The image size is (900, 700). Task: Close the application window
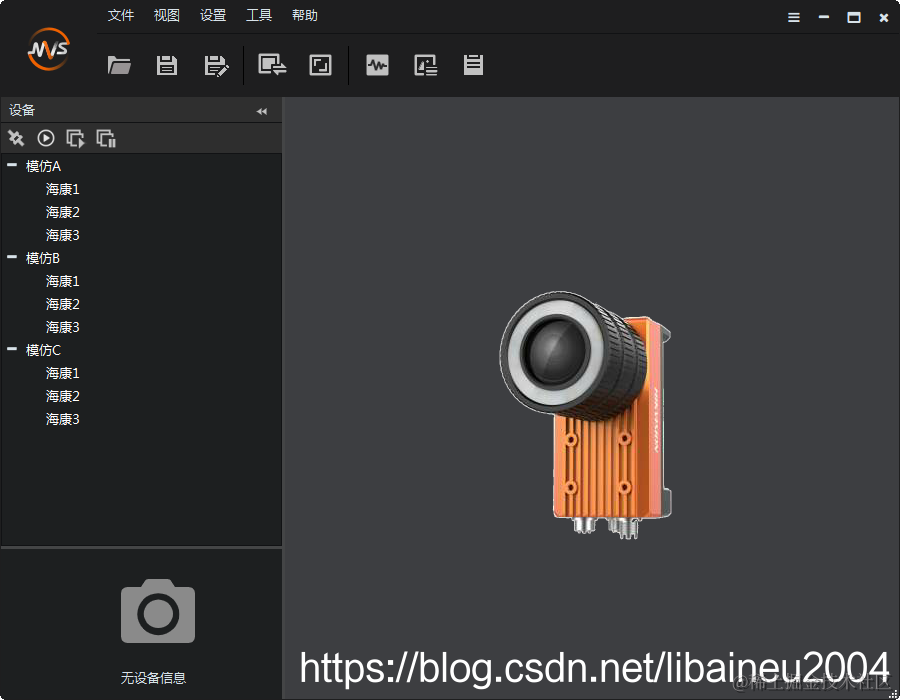click(884, 18)
